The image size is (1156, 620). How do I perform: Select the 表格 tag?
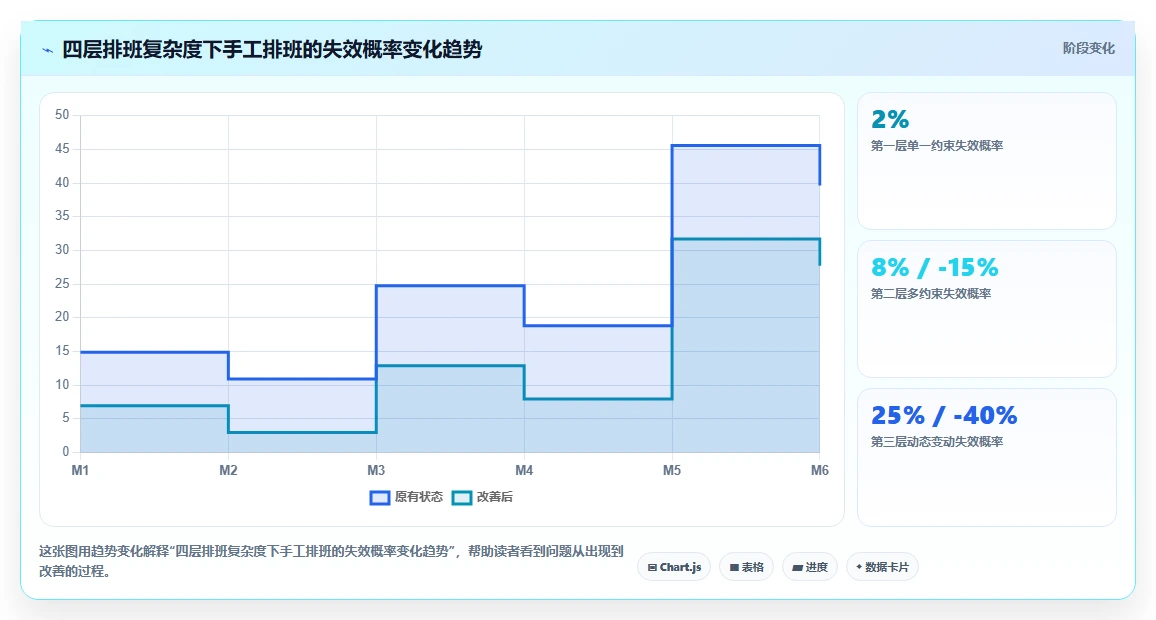pyautogui.click(x=746, y=567)
